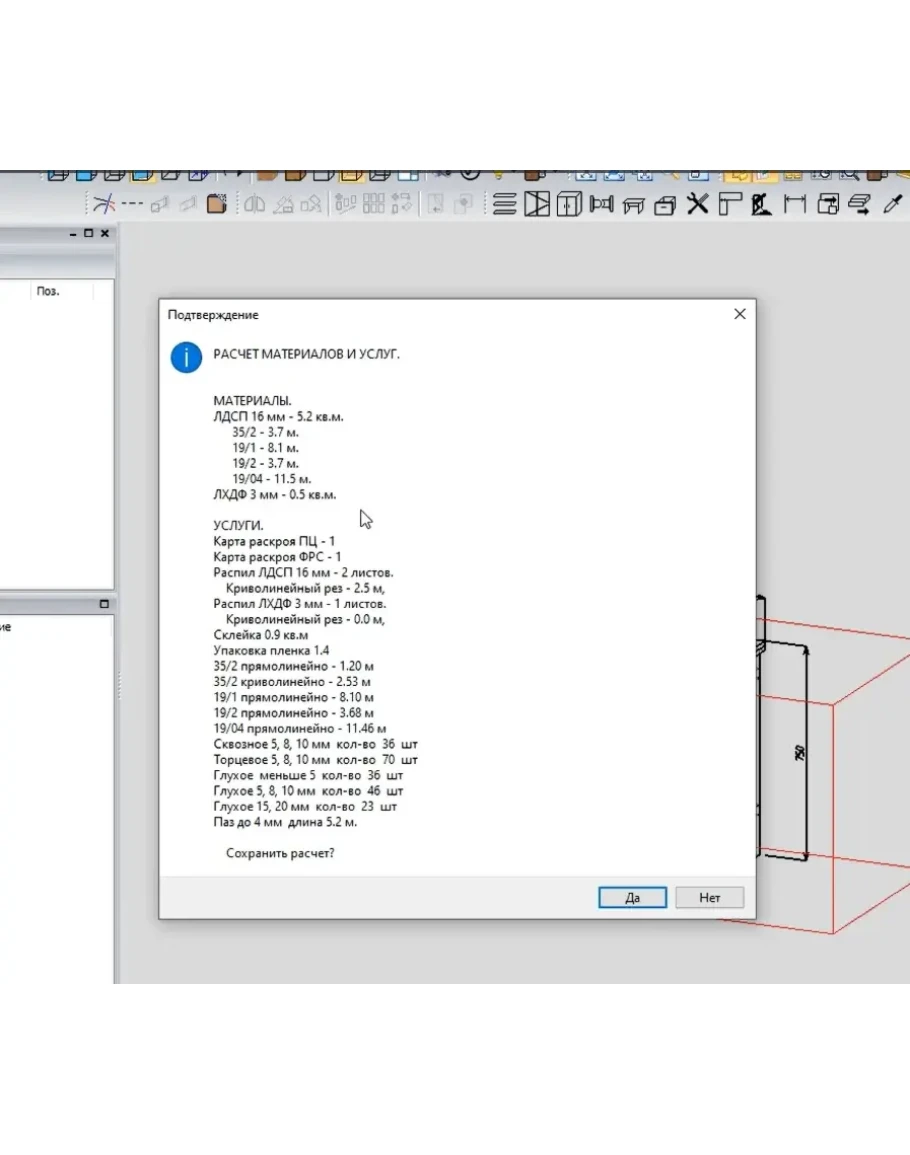The width and height of the screenshot is (910, 1155).
Task: Select the cabinet with doors tool icon
Action: pyautogui.click(x=569, y=205)
